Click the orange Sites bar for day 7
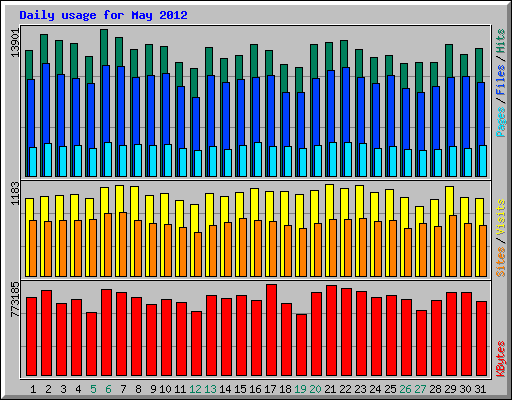The height and width of the screenshot is (400, 512). 123,244
